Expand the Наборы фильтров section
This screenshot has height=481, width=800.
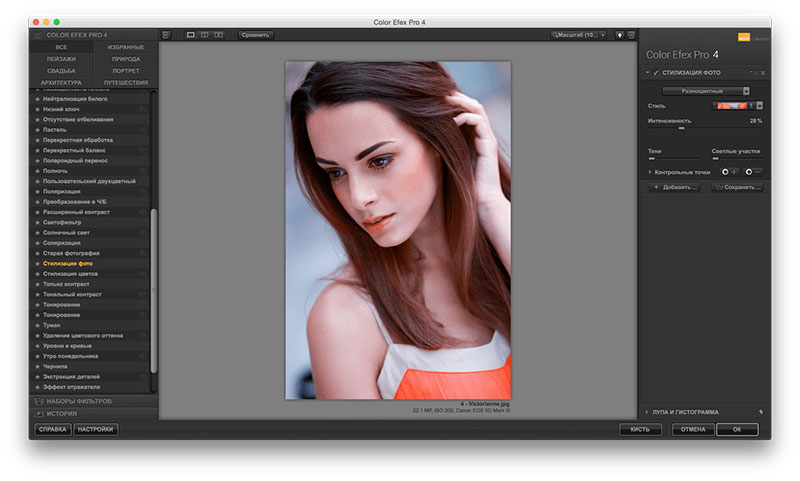tap(93, 401)
